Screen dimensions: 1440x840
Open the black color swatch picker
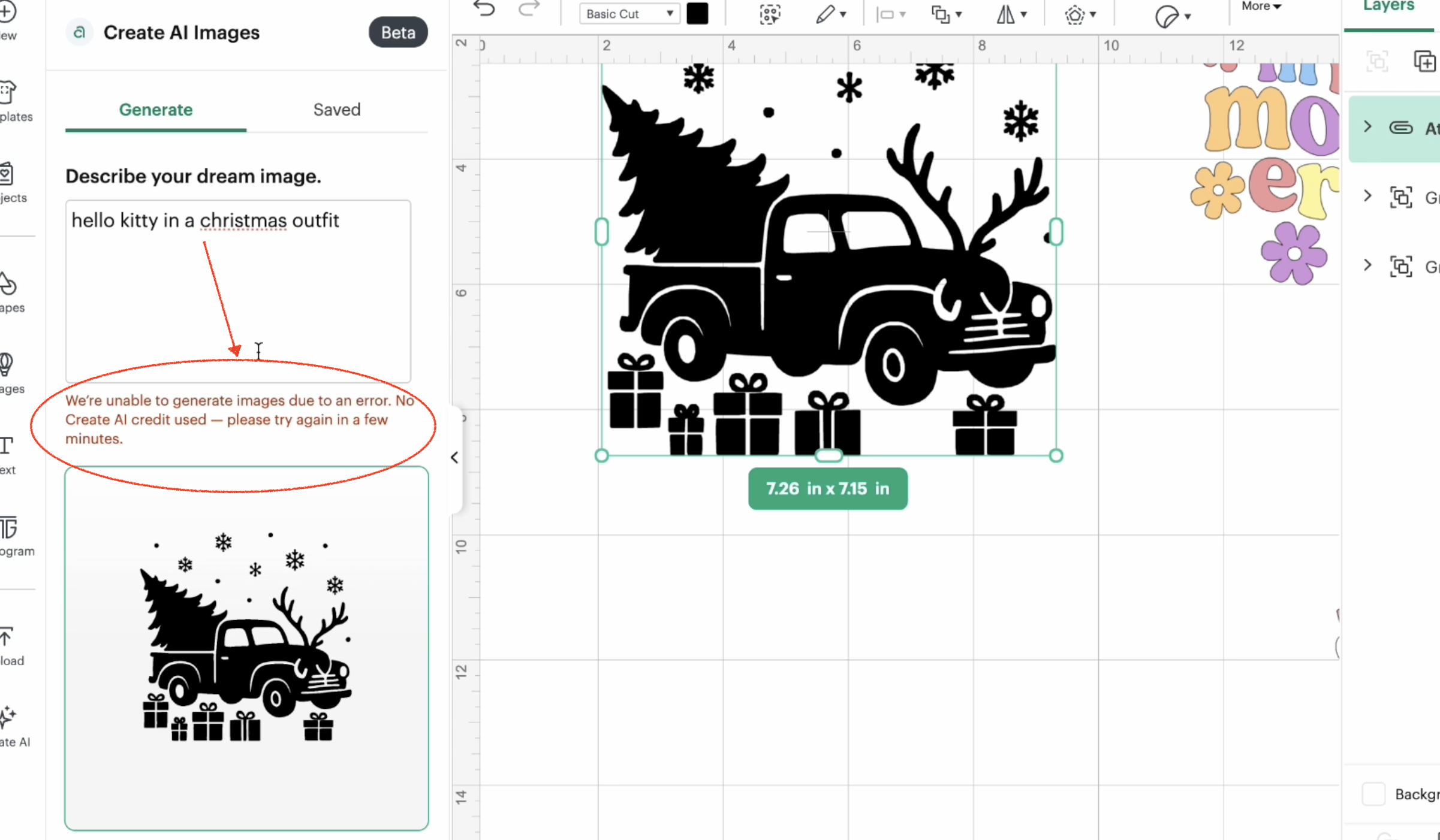pos(697,13)
